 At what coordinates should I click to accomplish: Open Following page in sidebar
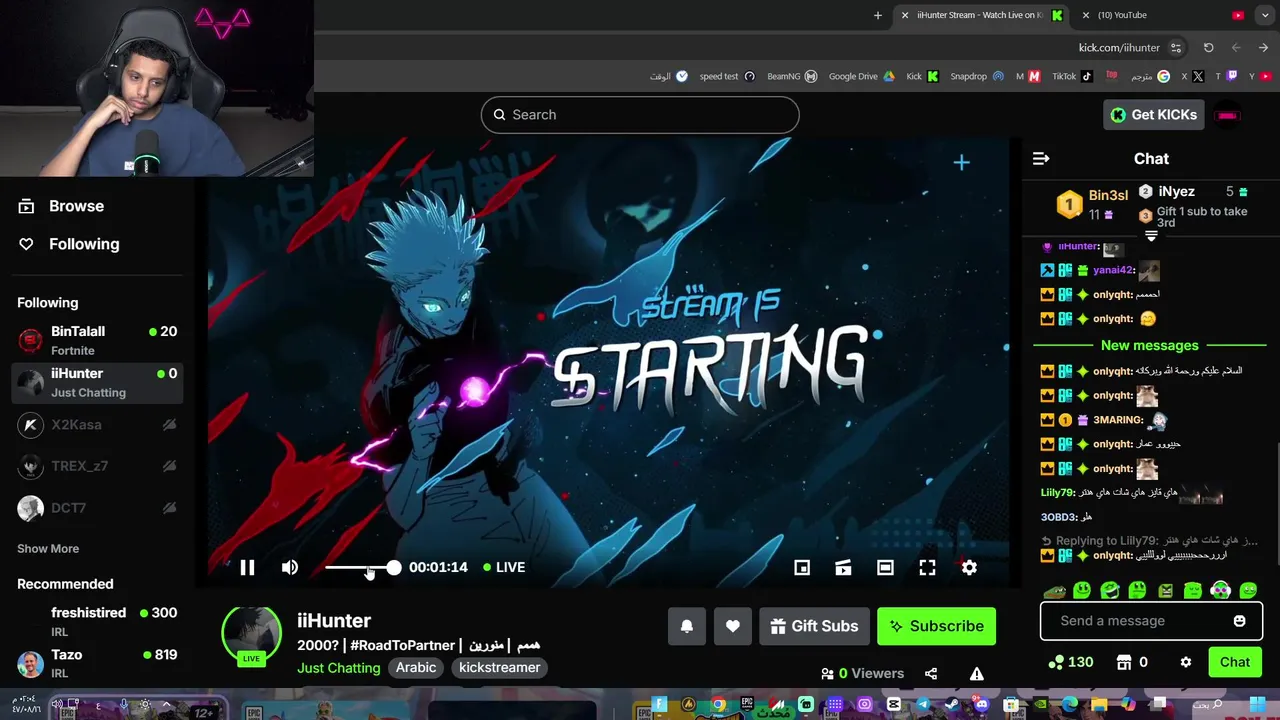pyautogui.click(x=69, y=244)
